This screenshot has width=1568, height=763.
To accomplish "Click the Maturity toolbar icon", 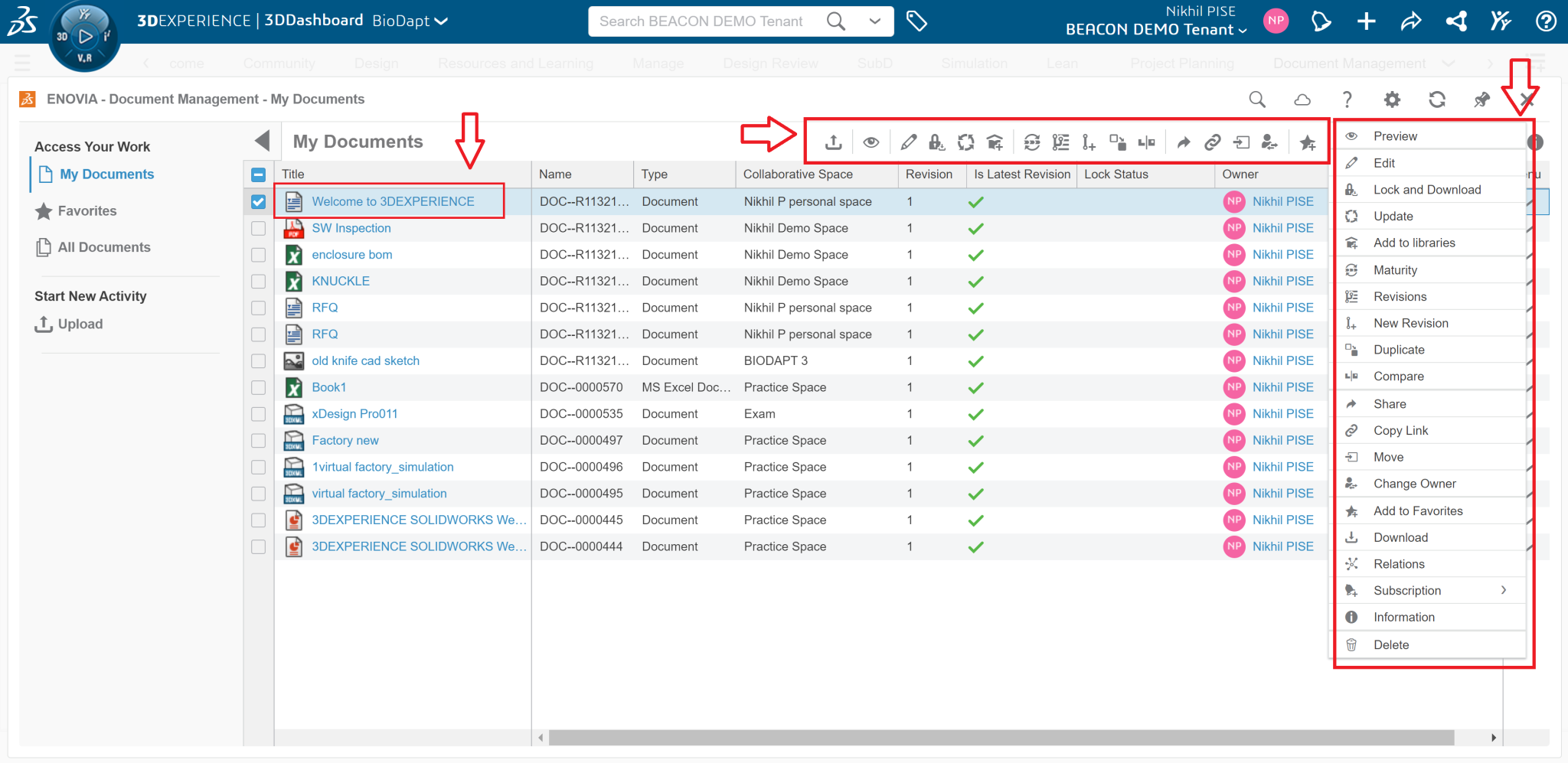I will pyautogui.click(x=1032, y=142).
